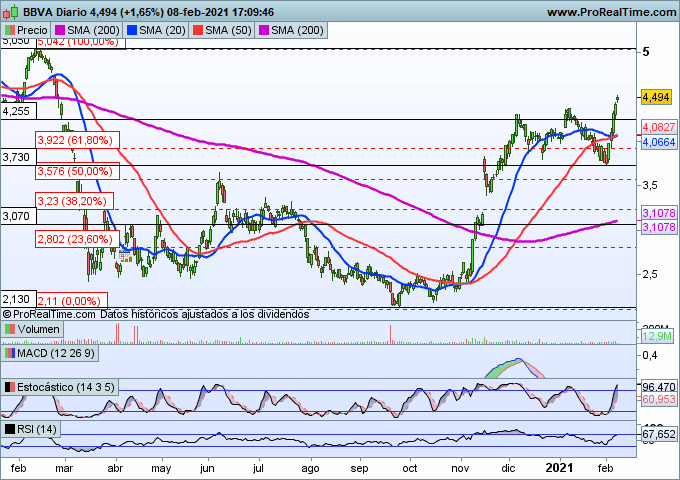Select the SMA (50) legend button

[222, 30]
